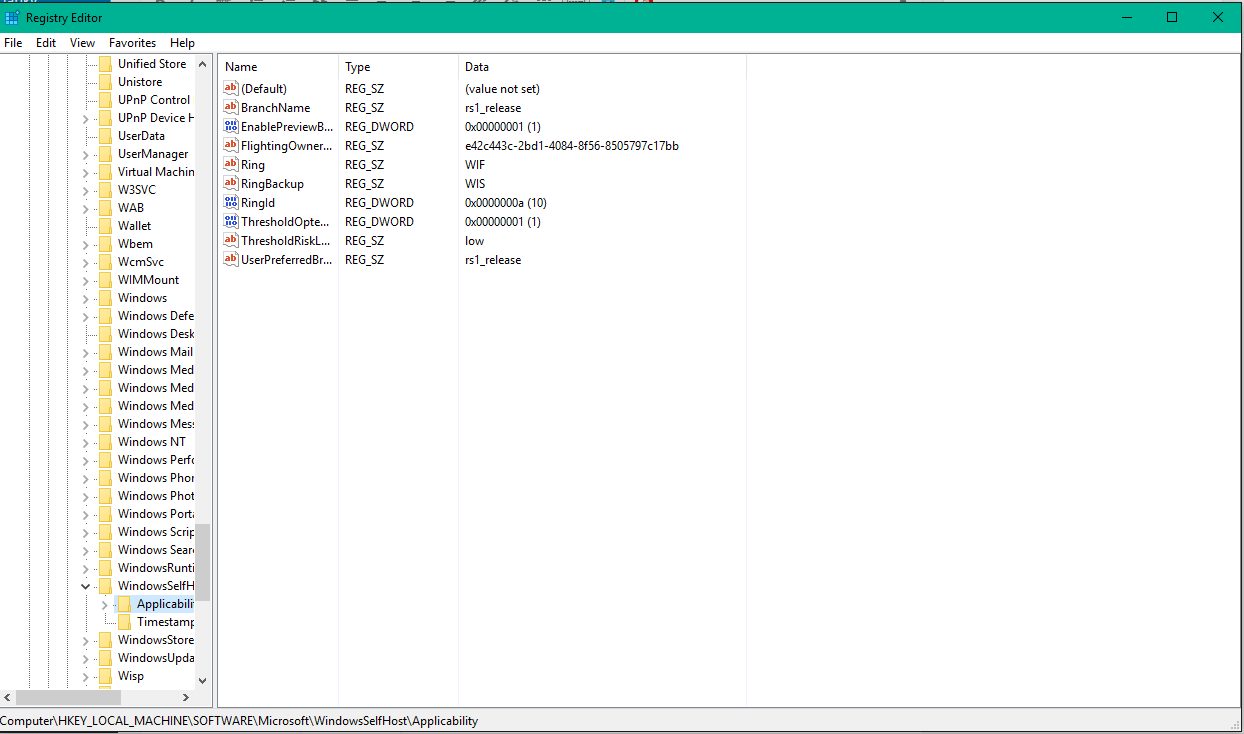Viewport: 1244px width, 734px height.
Task: Click the string icon of FlightingOwner value
Action: 231,145
